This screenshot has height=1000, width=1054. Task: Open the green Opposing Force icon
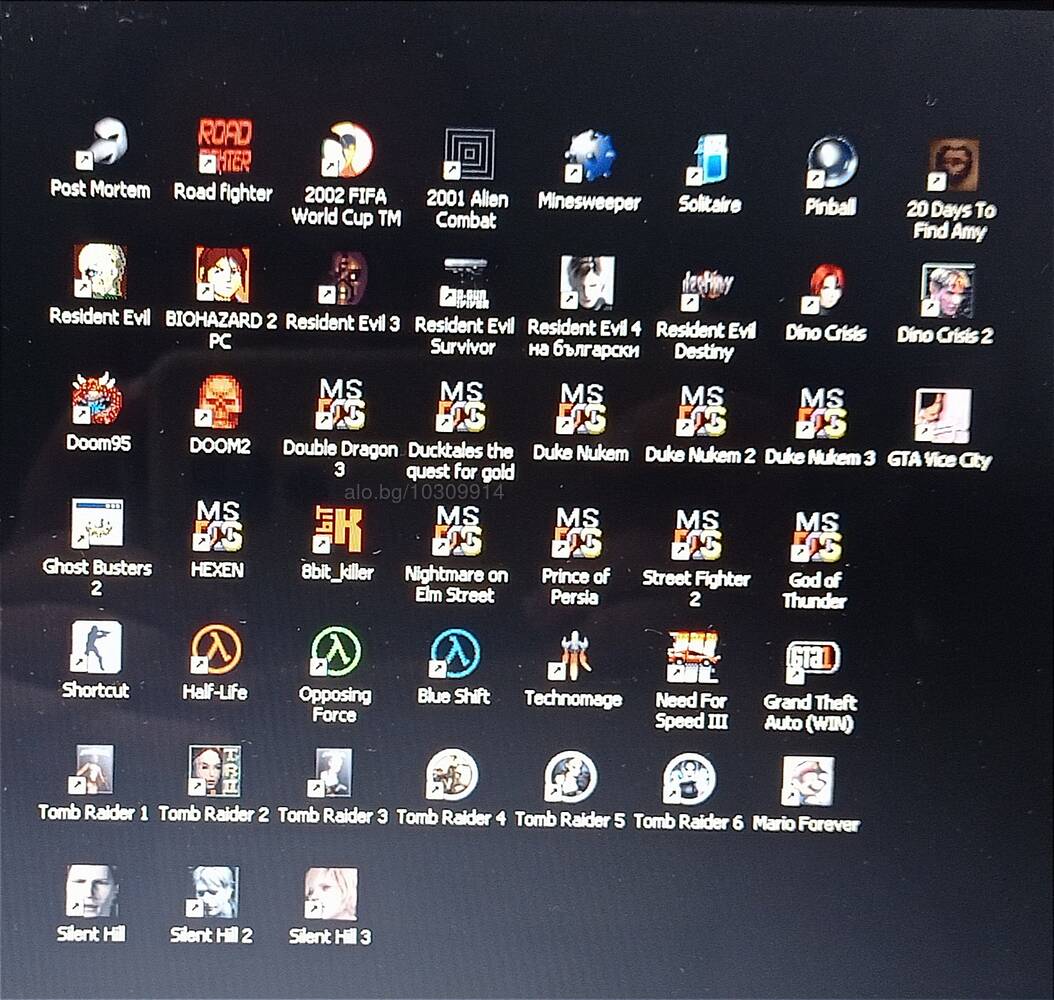pyautogui.click(x=335, y=653)
